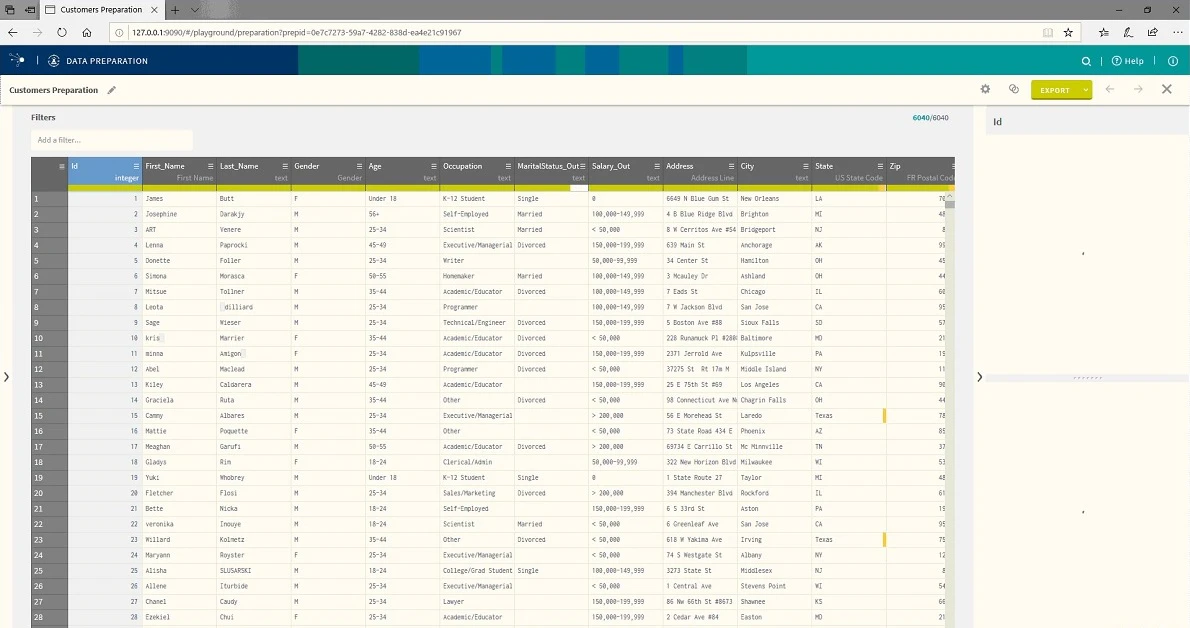1190x628 pixels.
Task: Open the Last_Name column menu
Action: click(285, 166)
